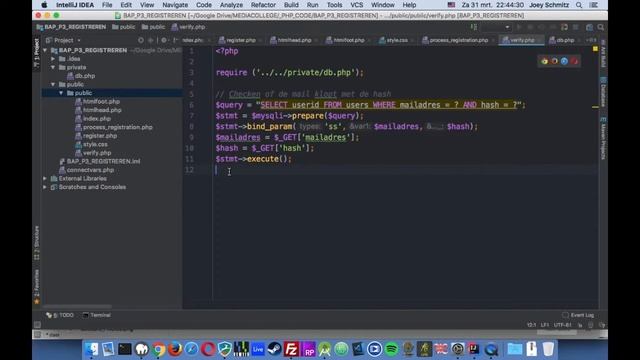640x360 pixels.
Task: Toggle Maven Projects tool window stripe
Action: pos(603,138)
